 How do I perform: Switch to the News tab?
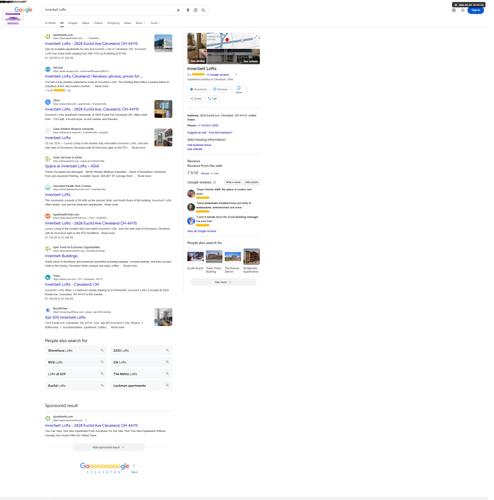point(129,23)
